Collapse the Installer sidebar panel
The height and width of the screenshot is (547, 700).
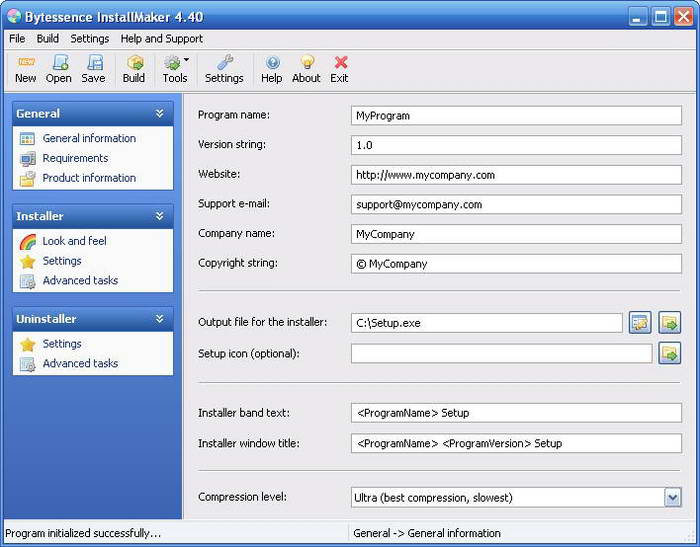159,216
